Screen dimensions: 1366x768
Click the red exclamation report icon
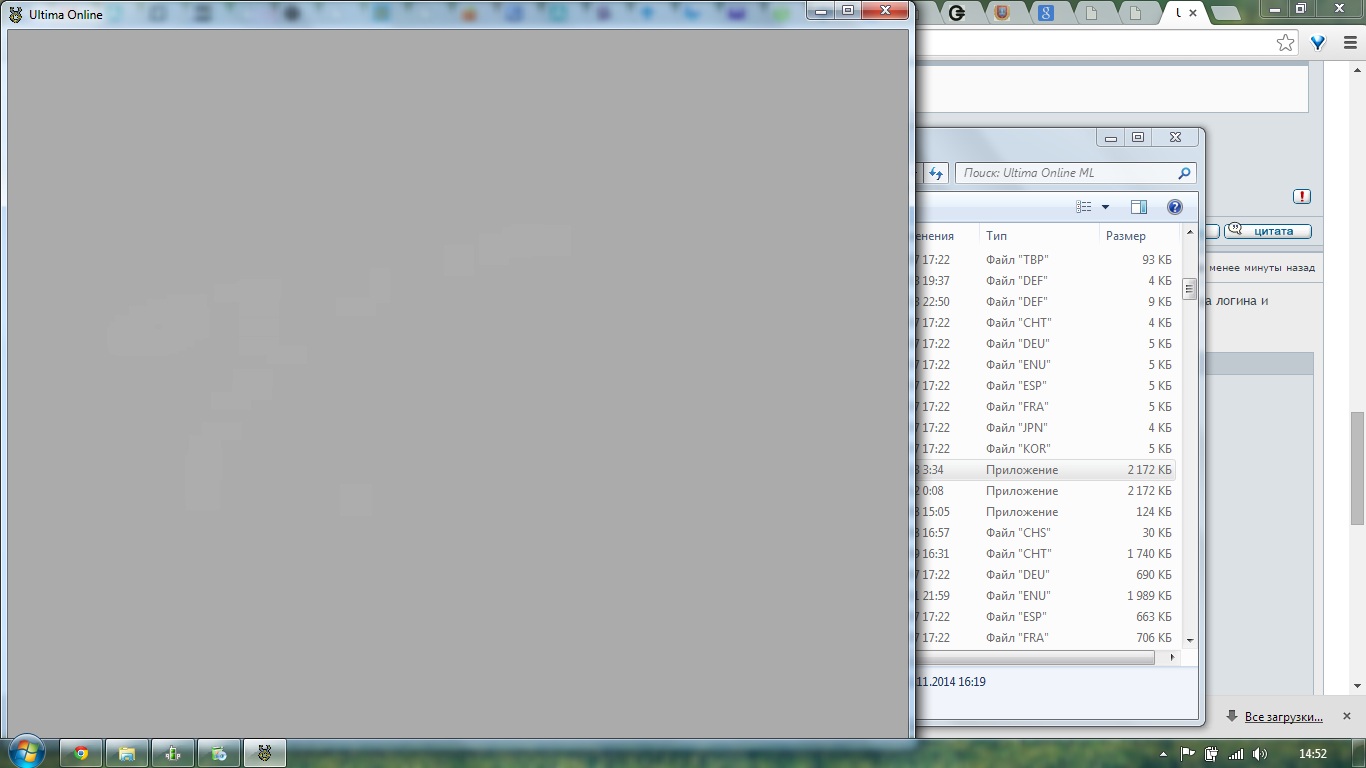(1301, 197)
